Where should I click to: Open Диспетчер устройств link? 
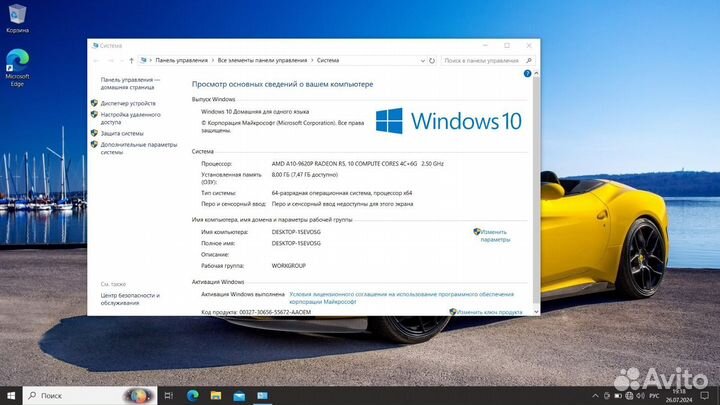coord(128,103)
